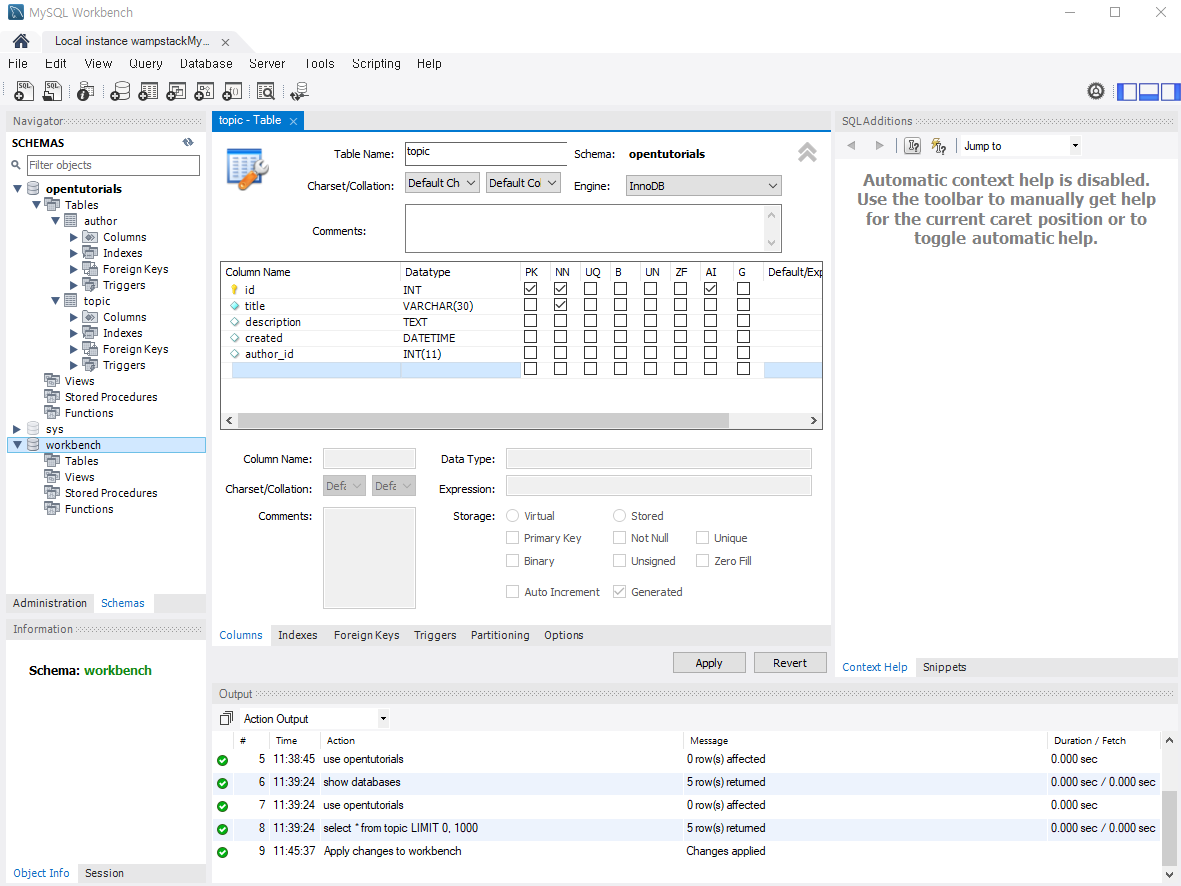
Task: Click the horizontal scrollbar of column grid
Action: tap(483, 420)
